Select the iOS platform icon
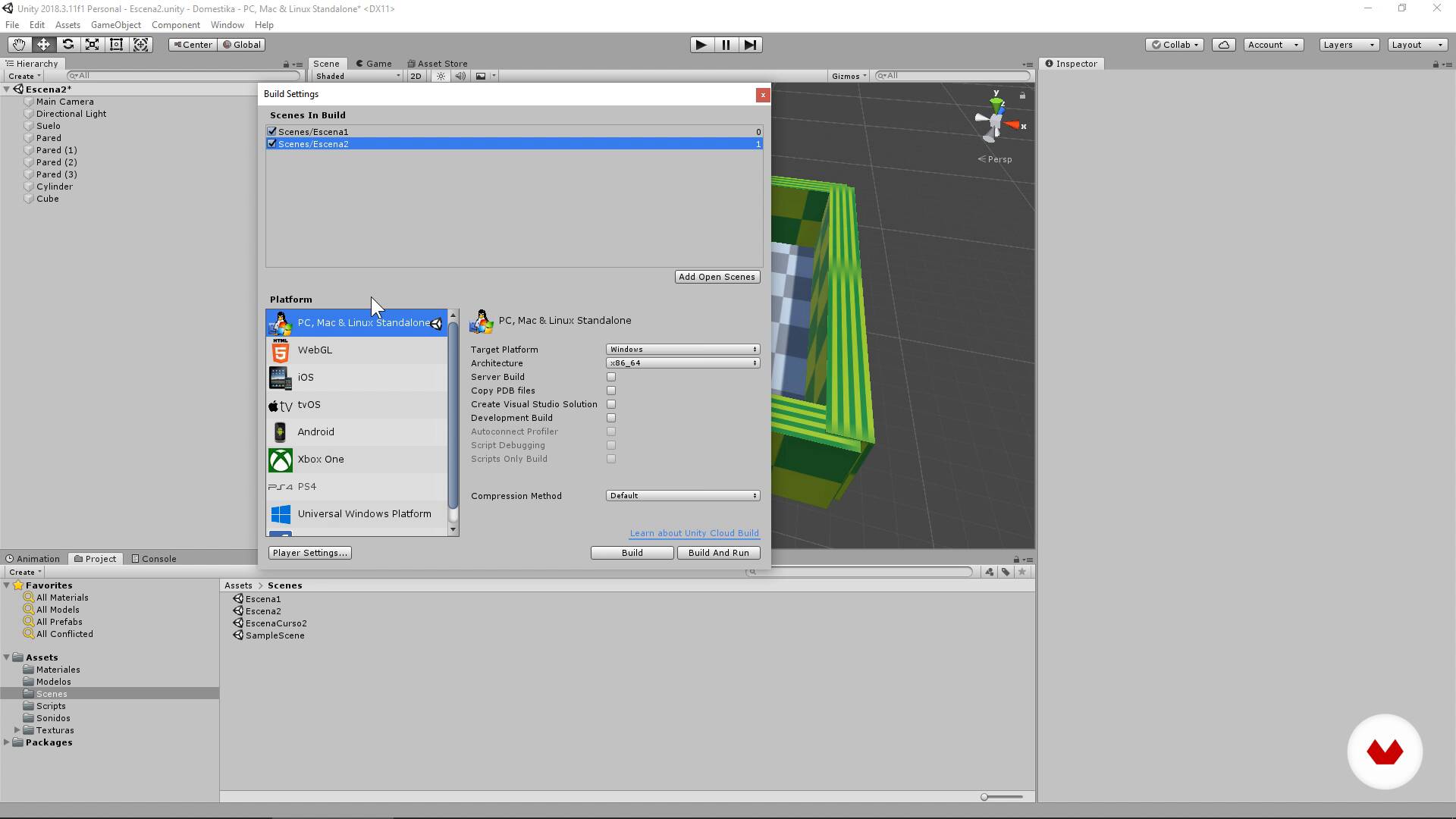The image size is (1456, 819). [280, 378]
